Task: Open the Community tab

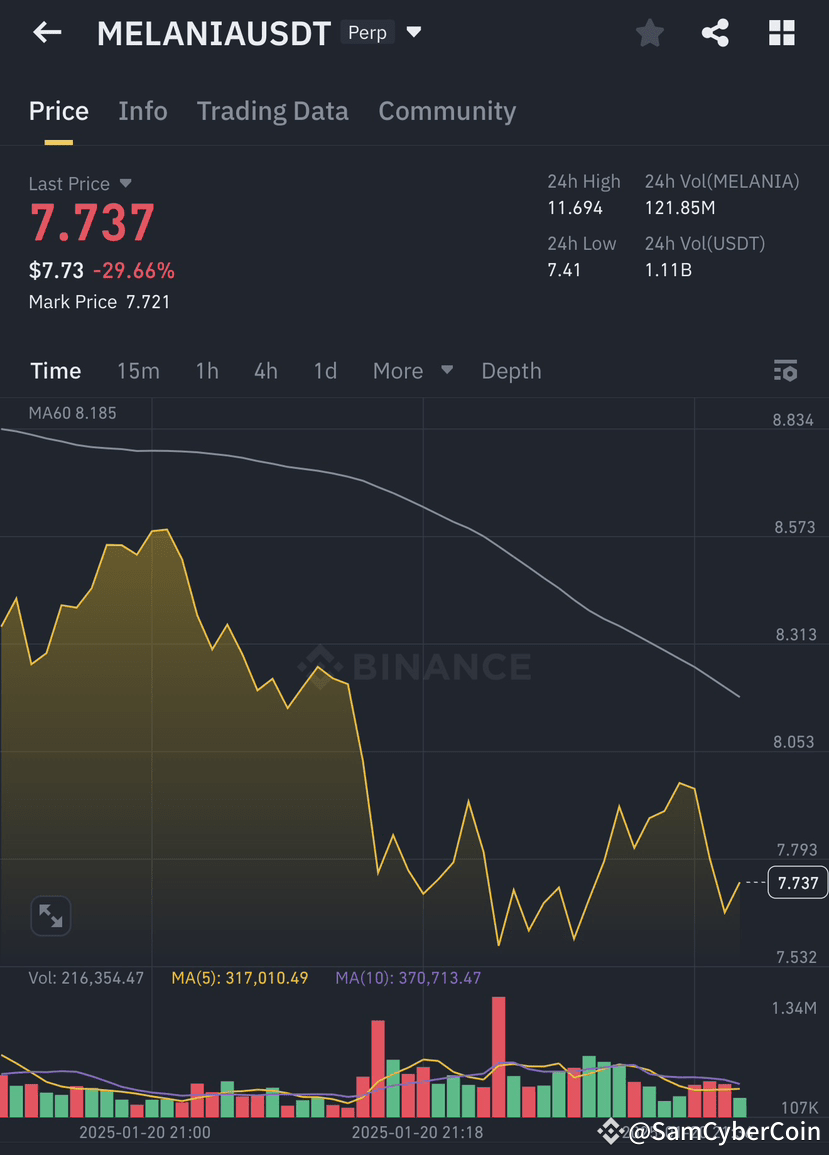Action: point(447,111)
